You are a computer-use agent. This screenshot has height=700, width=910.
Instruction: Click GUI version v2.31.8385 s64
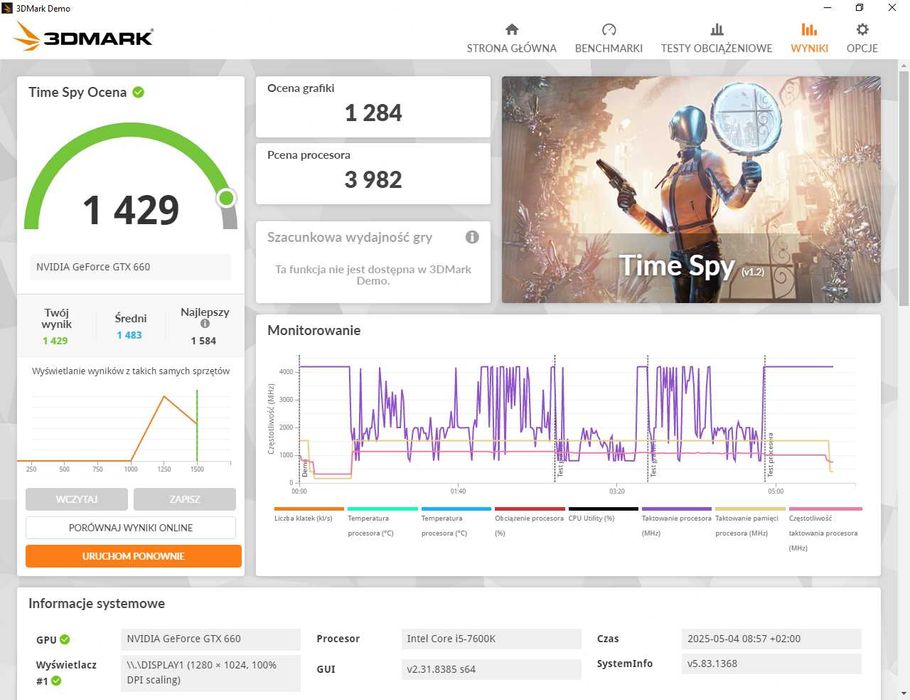click(x=491, y=669)
